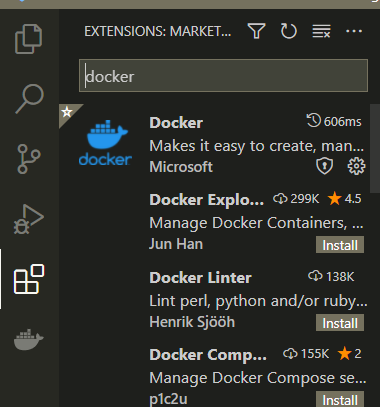Install the Docker Compose extension by p1c2u
380x407 pixels.
(340, 399)
